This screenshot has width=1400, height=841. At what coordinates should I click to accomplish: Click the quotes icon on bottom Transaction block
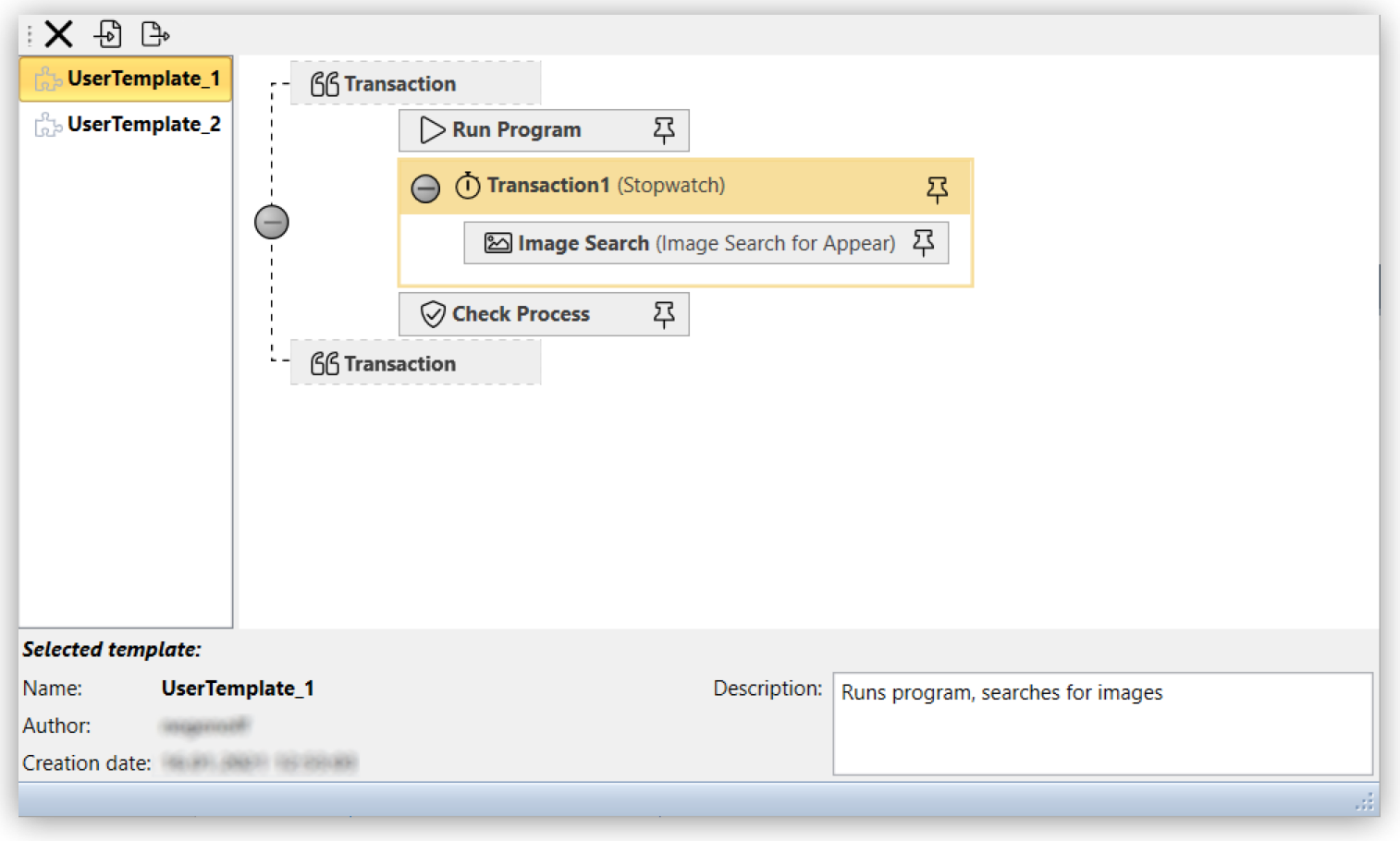click(x=324, y=363)
